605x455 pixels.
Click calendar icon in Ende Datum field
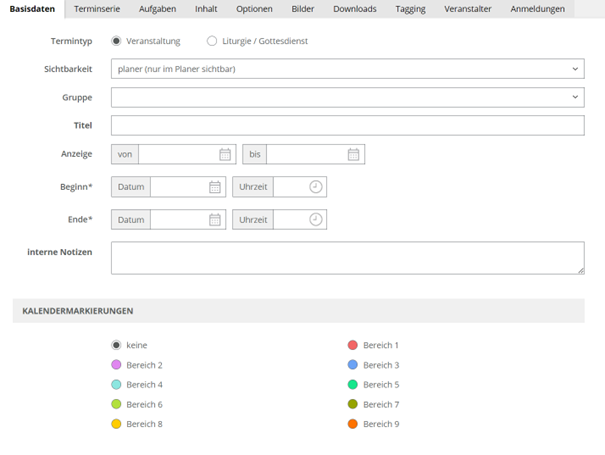click(215, 219)
